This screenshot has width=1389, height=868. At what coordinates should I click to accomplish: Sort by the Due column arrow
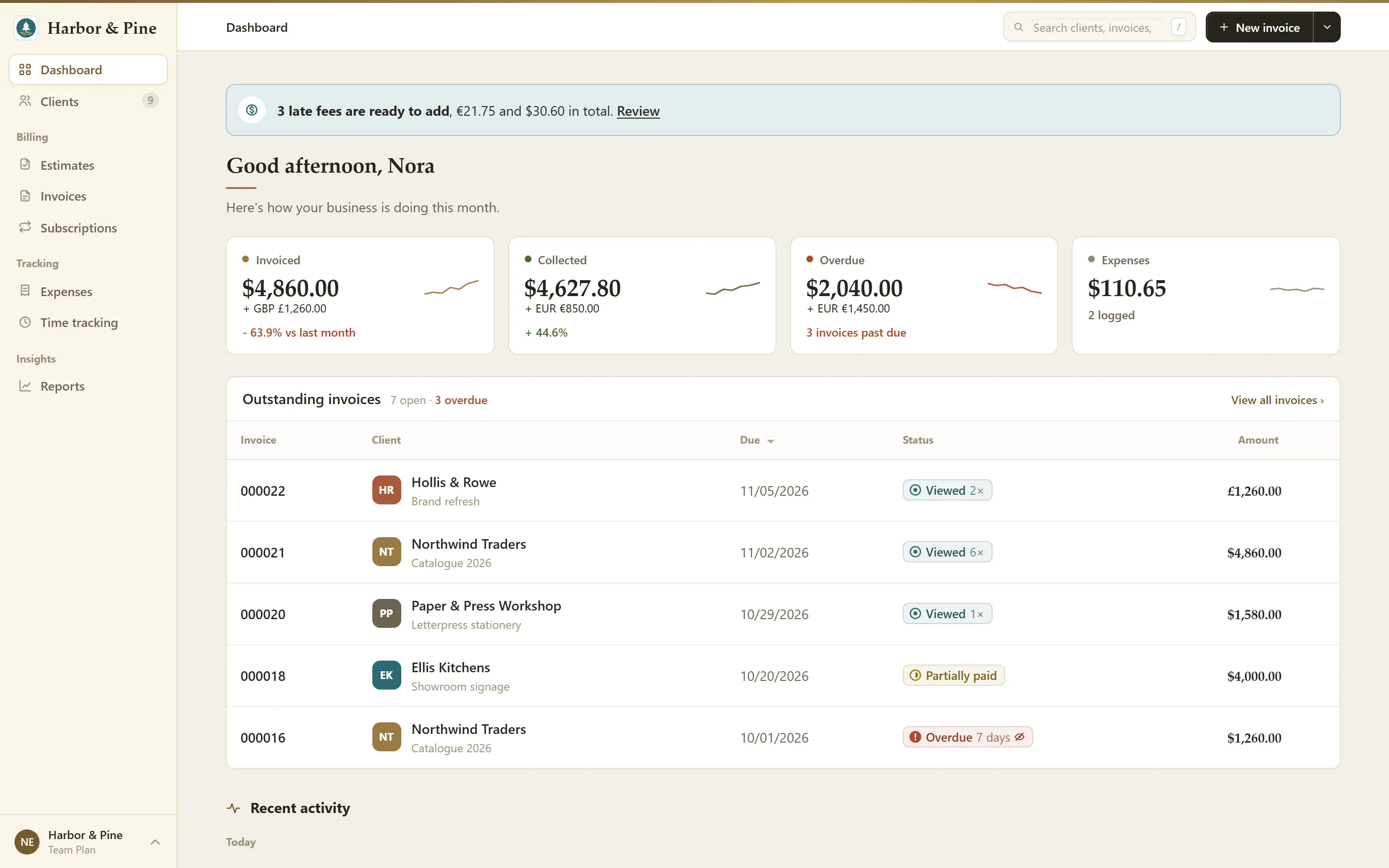[770, 441]
